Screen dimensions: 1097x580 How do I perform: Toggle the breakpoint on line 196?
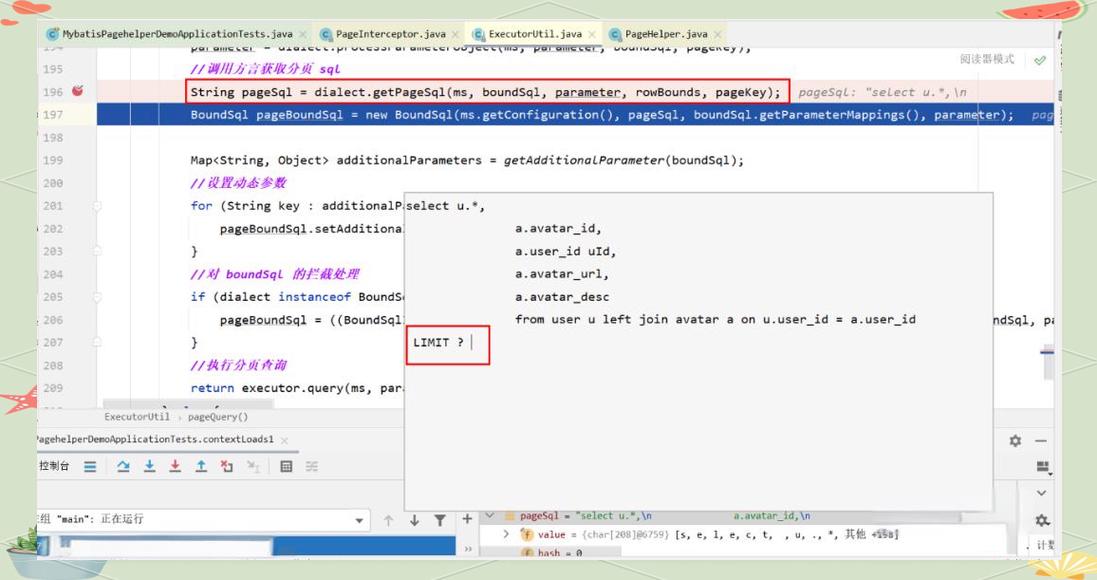[78, 92]
